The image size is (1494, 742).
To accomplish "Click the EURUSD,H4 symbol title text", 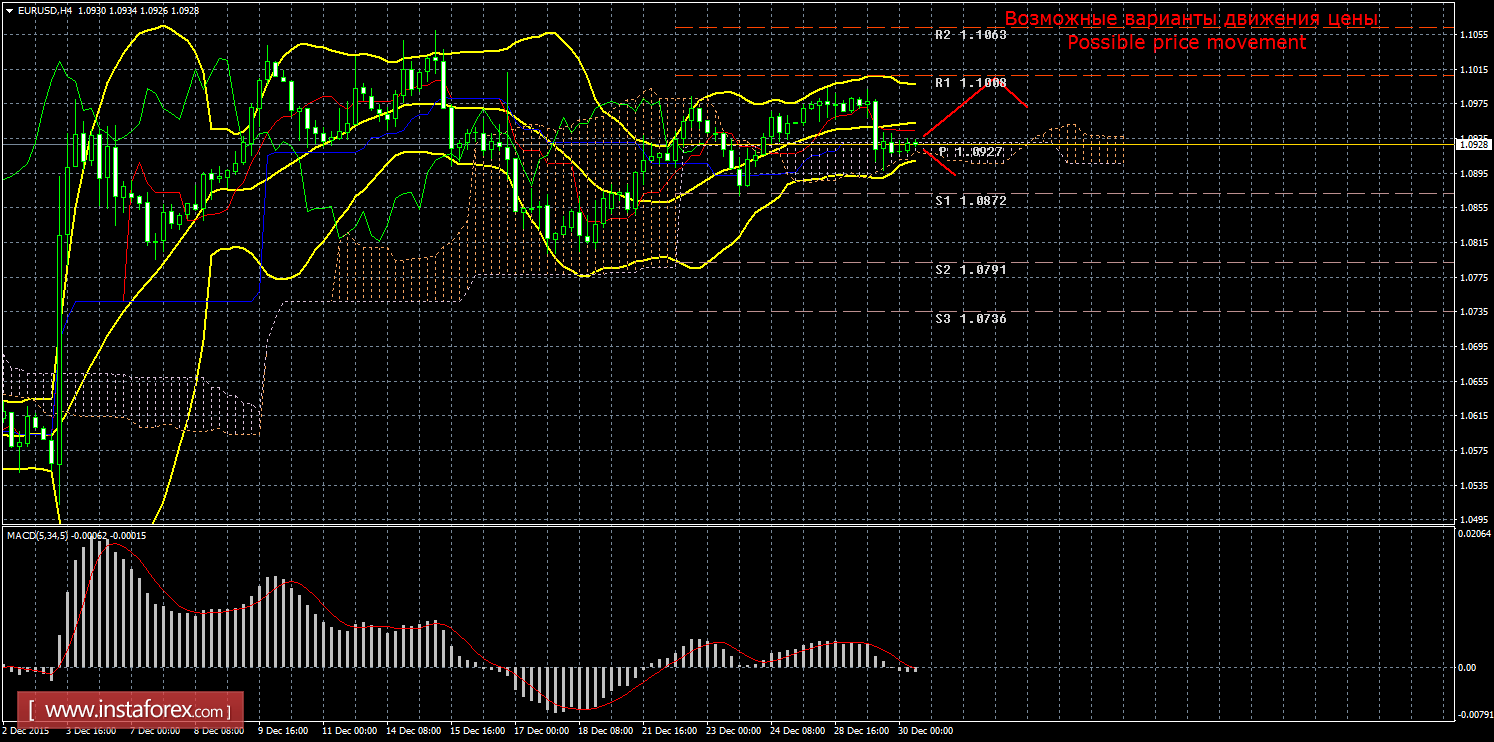I will tap(46, 9).
